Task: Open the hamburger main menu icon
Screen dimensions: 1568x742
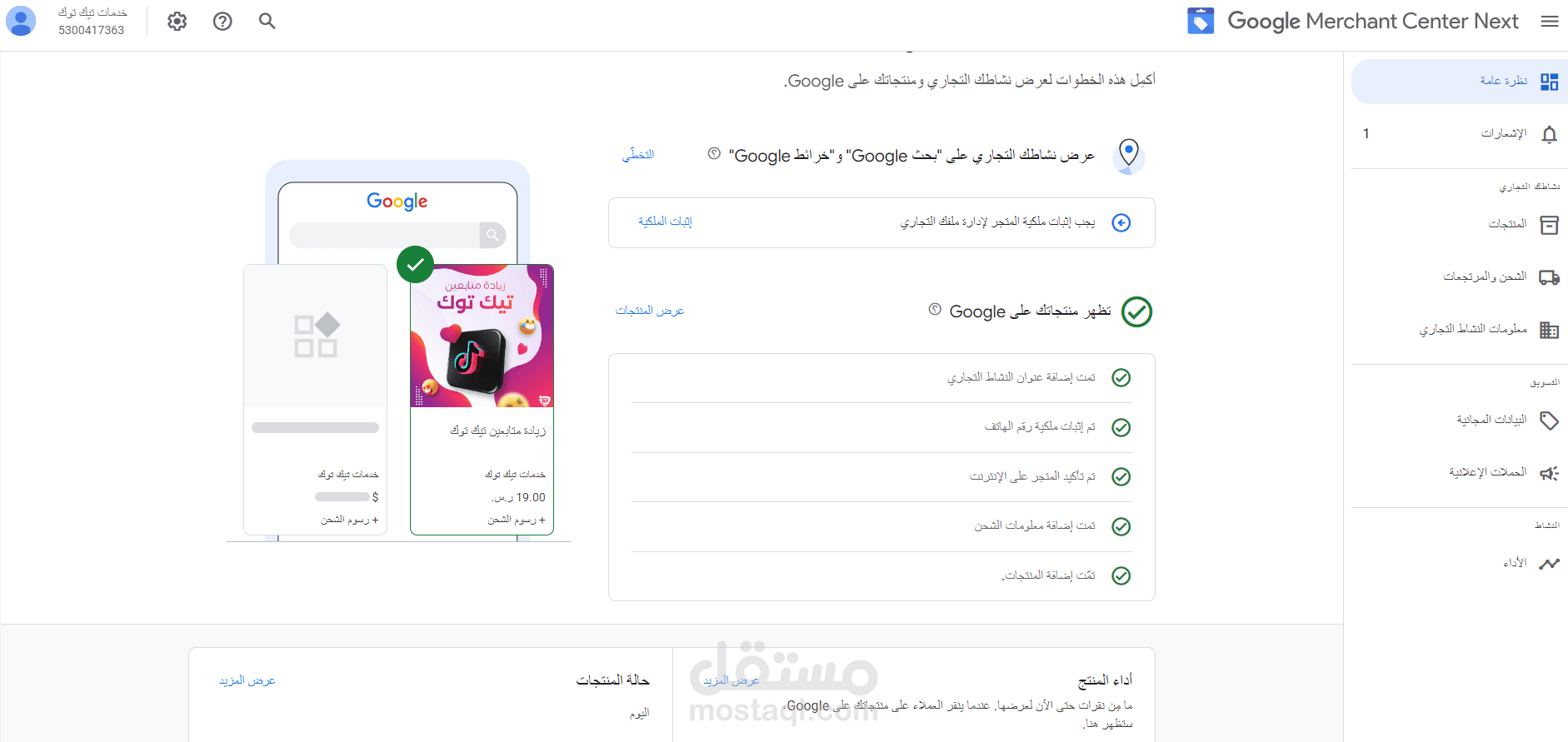Action: click(x=1550, y=21)
